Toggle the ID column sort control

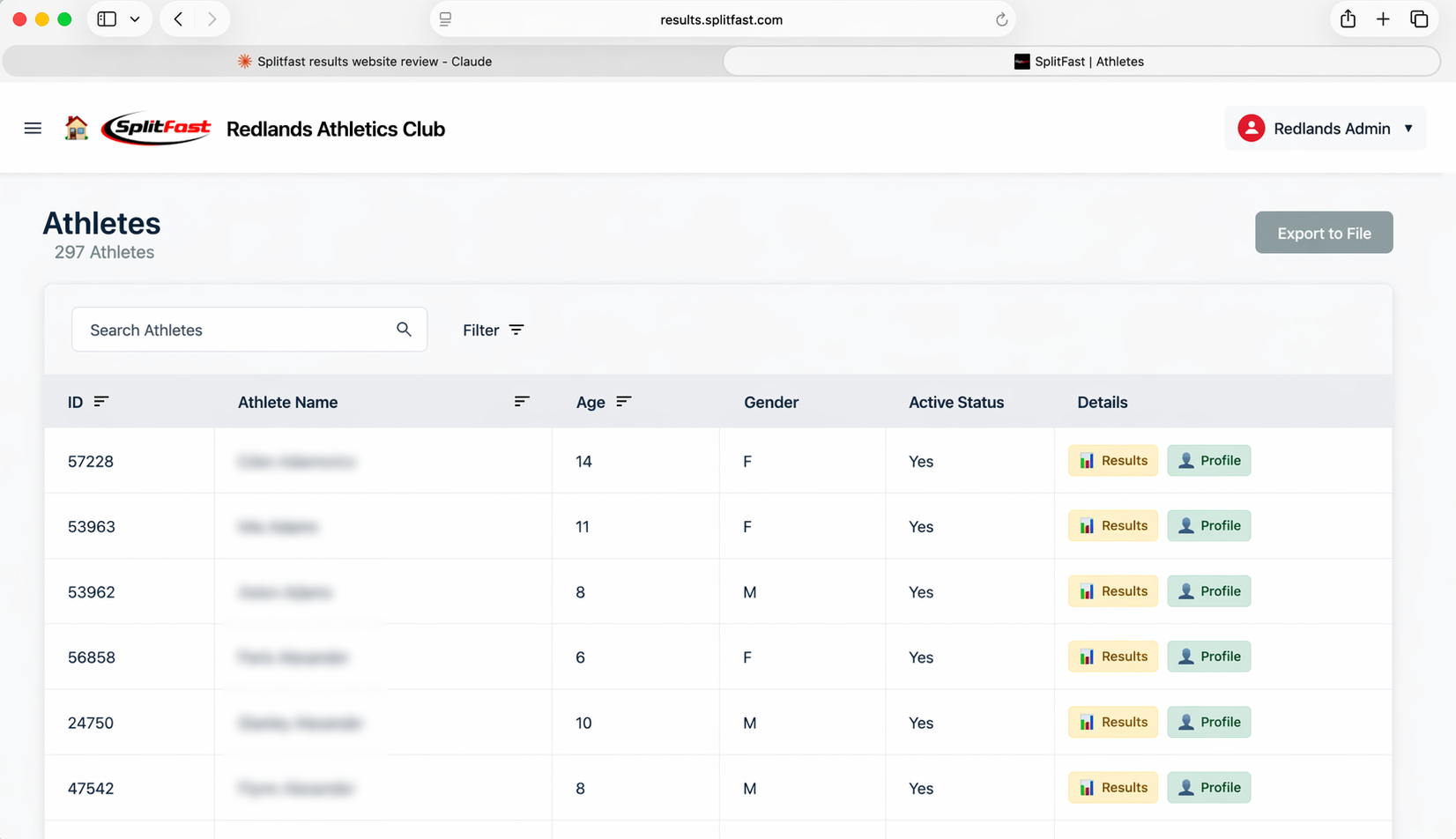coord(101,401)
